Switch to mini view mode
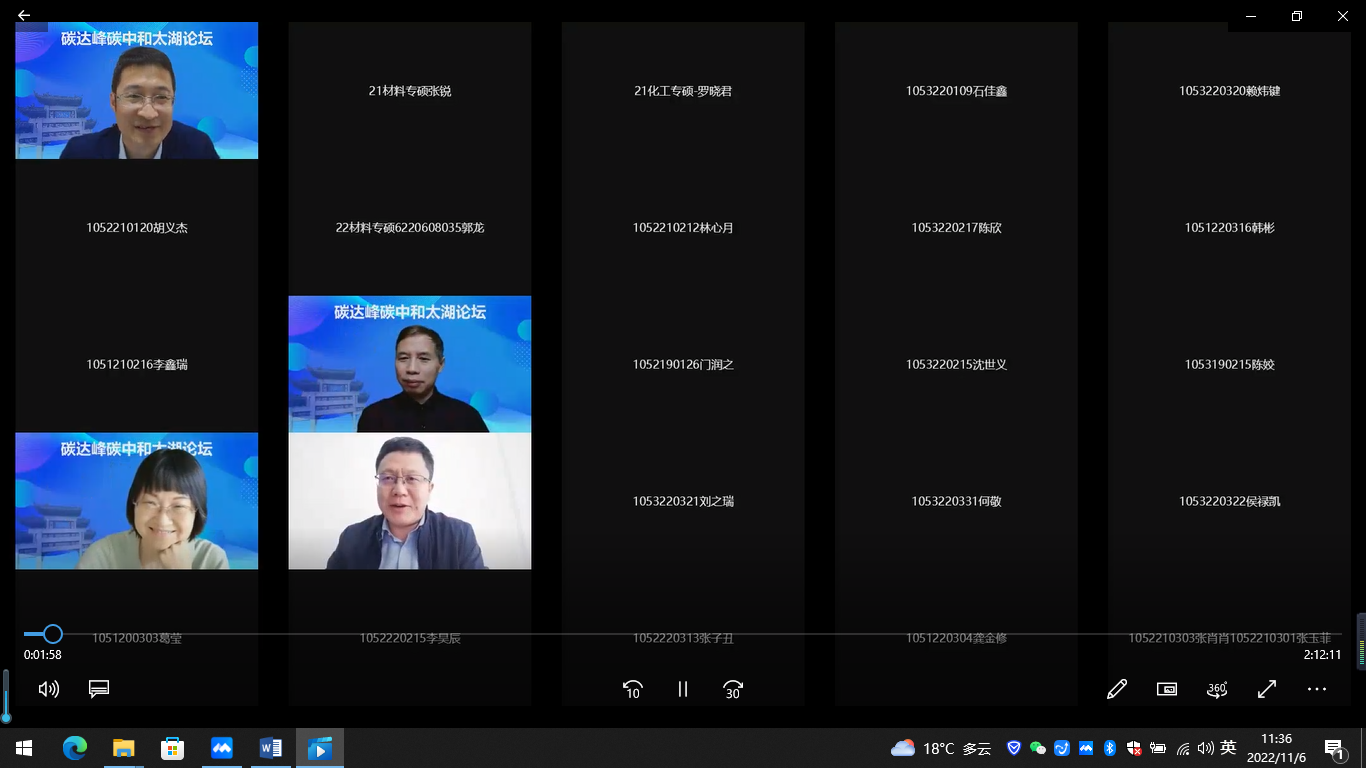This screenshot has height=768, width=1366. coord(1167,689)
